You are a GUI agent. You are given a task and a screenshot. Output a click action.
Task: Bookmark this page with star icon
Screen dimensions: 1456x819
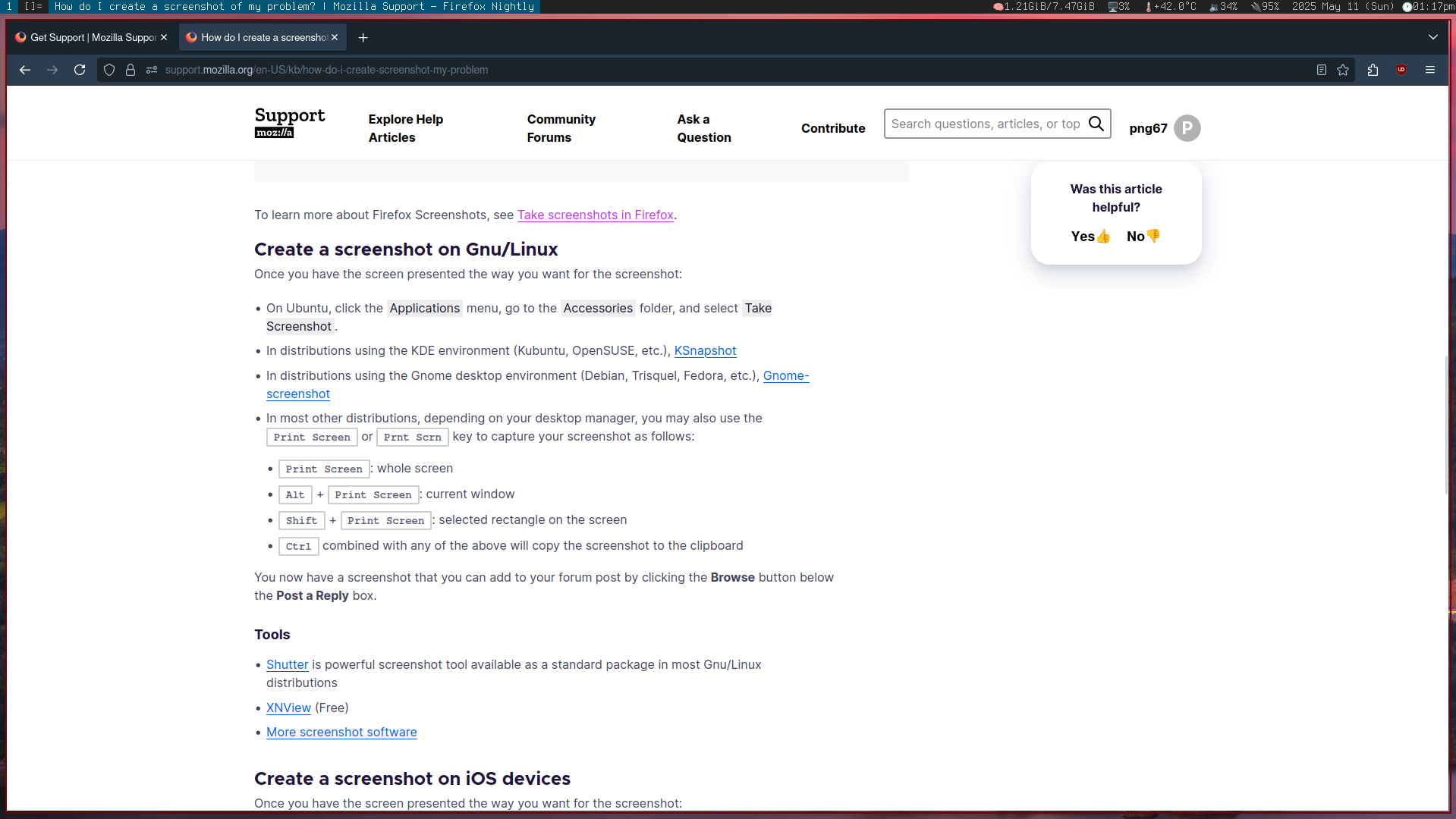1343,70
